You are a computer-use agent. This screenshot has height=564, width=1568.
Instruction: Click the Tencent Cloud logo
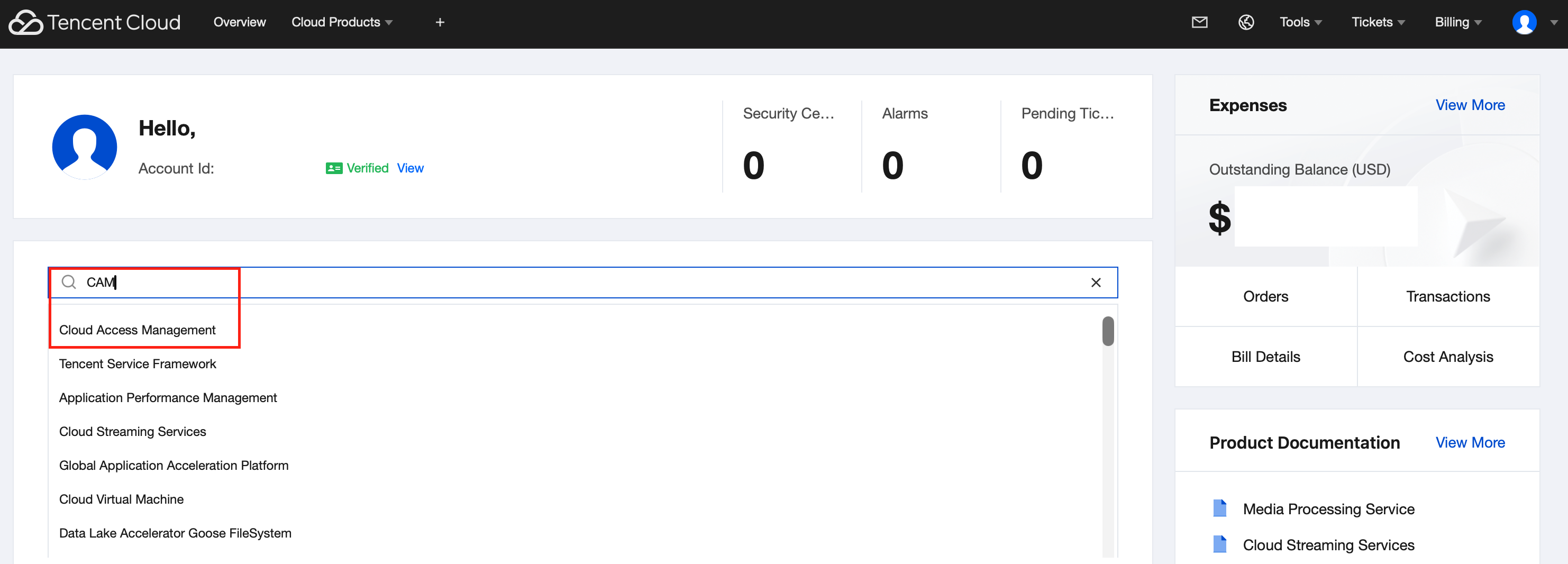coord(95,23)
